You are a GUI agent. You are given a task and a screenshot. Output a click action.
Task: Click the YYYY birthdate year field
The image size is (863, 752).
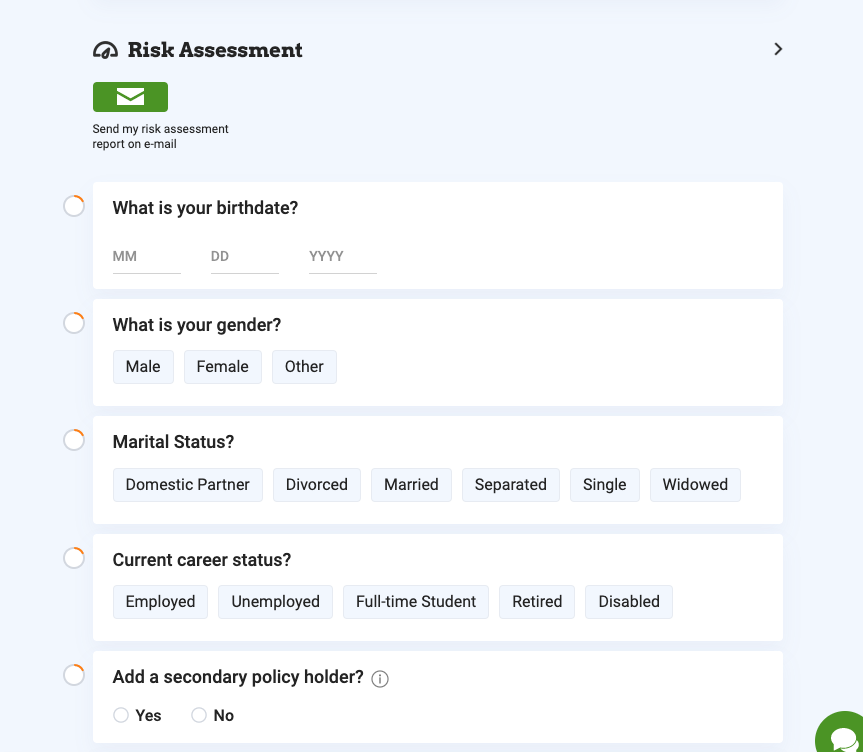(342, 257)
